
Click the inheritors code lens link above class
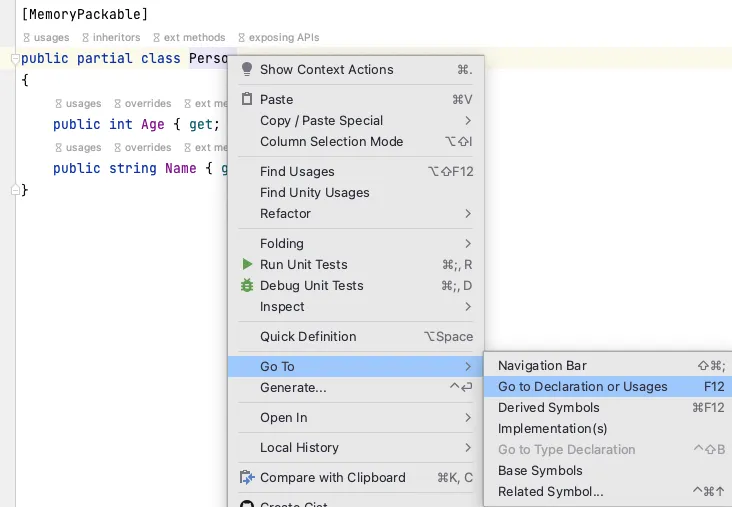pos(111,38)
